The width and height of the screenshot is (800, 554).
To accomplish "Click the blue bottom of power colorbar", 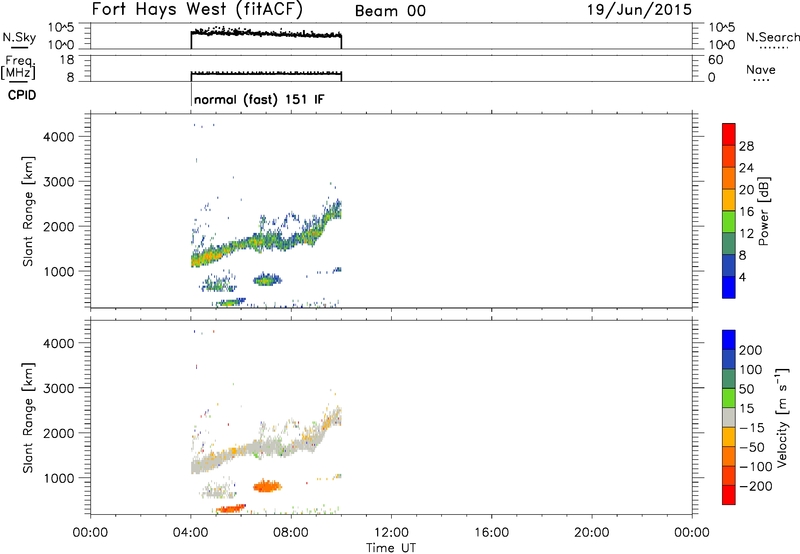I will pos(729,287).
